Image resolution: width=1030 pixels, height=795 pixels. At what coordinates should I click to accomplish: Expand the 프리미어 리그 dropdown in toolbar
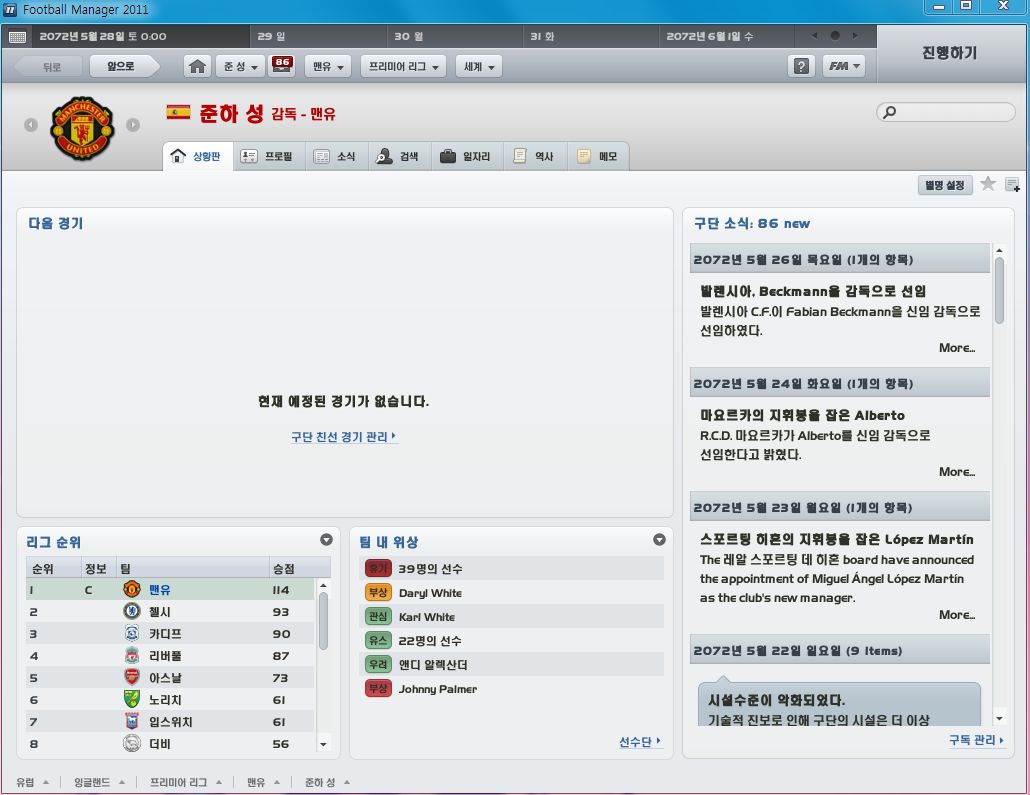404,67
